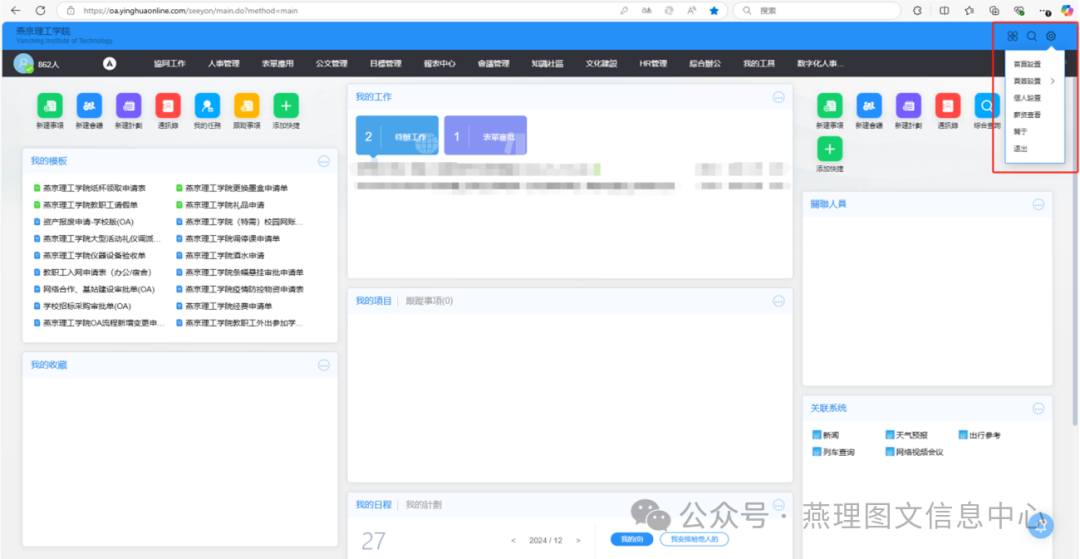Click the left green 新建事项 shortcut icon
Image resolution: width=1080 pixels, height=559 pixels.
(x=49, y=105)
